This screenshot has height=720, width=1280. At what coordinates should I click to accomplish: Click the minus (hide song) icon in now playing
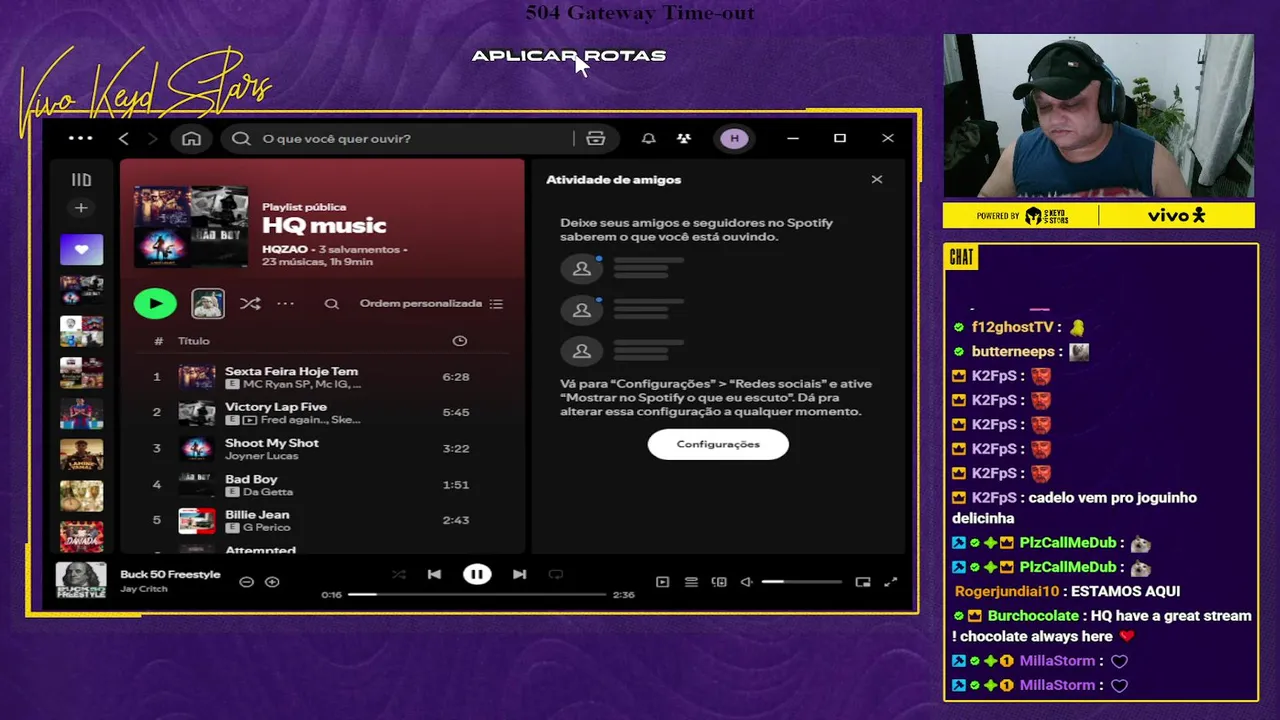point(246,582)
